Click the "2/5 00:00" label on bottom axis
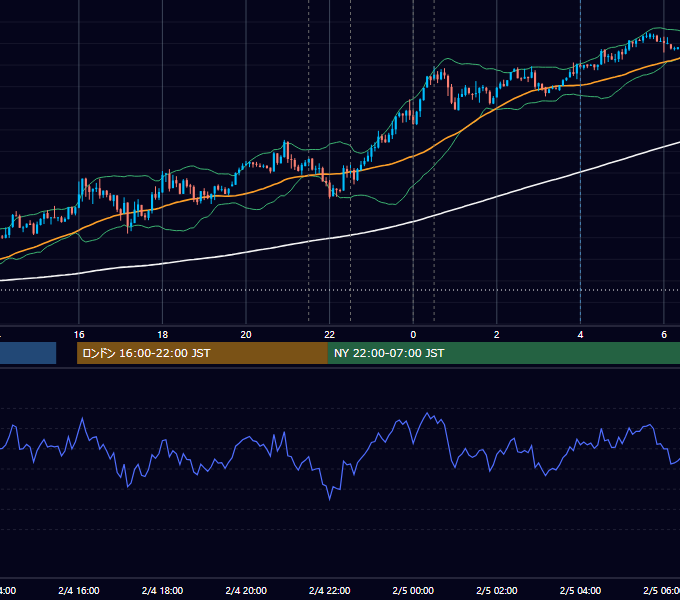The width and height of the screenshot is (680, 600). coord(413,590)
